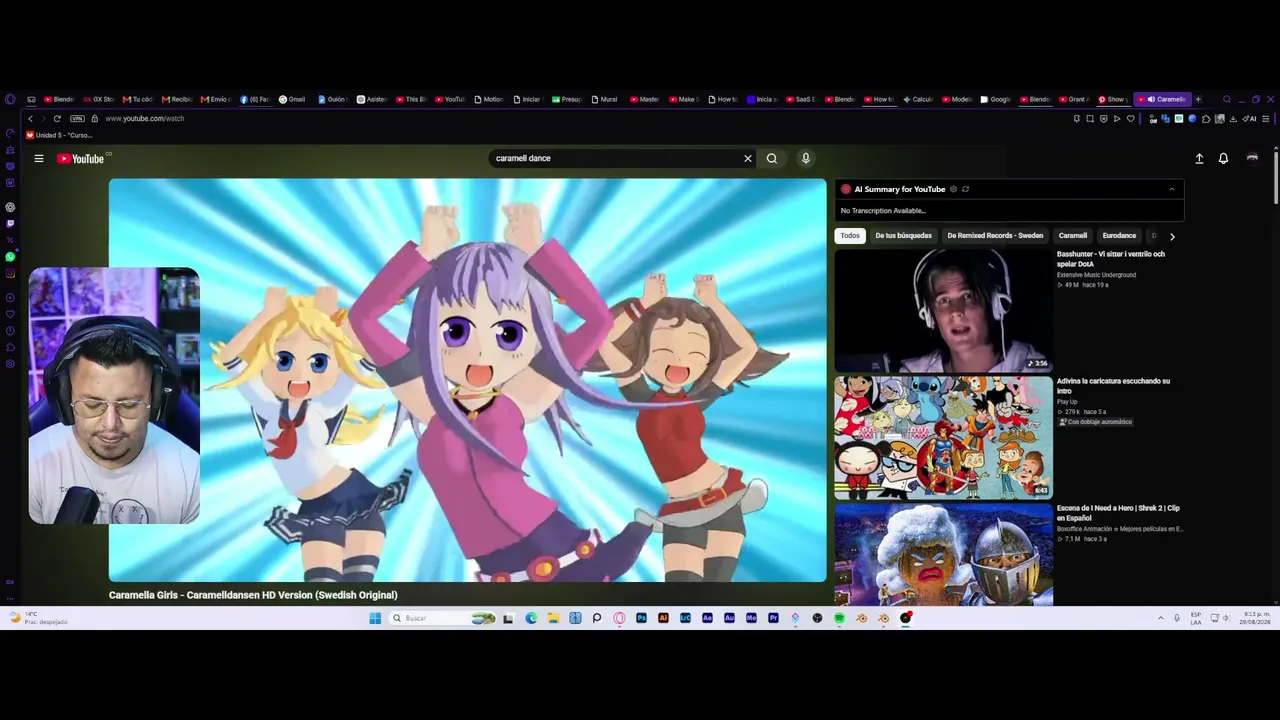Screen dimensions: 1280x720
Task: Open Adivina la caricatura video thumbnail
Action: (x=943, y=437)
